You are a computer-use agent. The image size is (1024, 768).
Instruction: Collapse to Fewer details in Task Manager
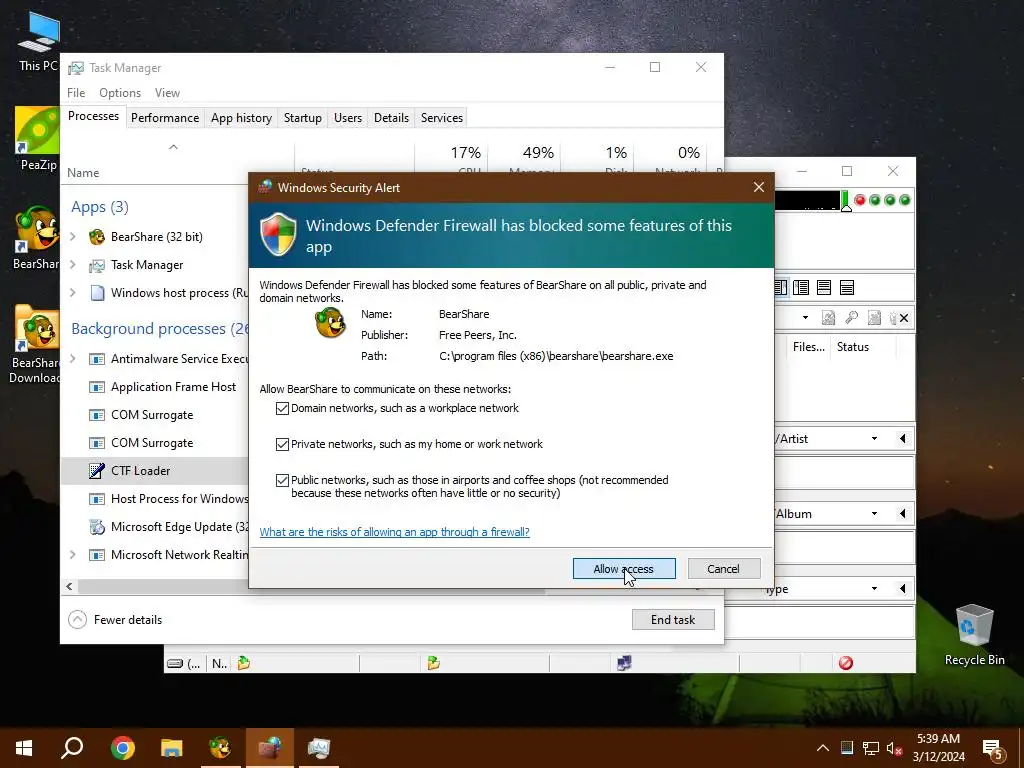click(116, 620)
